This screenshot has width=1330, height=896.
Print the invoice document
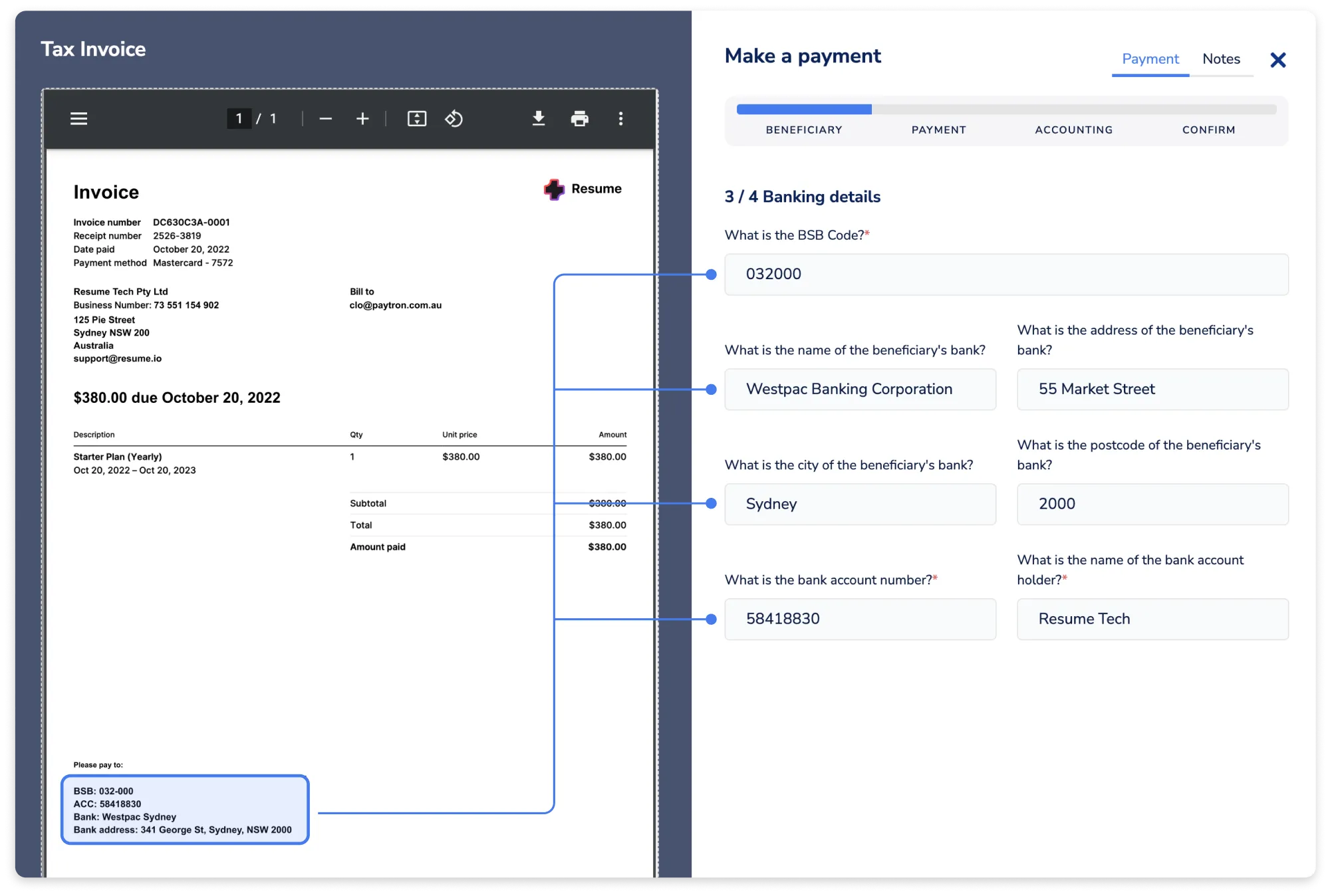click(x=579, y=119)
